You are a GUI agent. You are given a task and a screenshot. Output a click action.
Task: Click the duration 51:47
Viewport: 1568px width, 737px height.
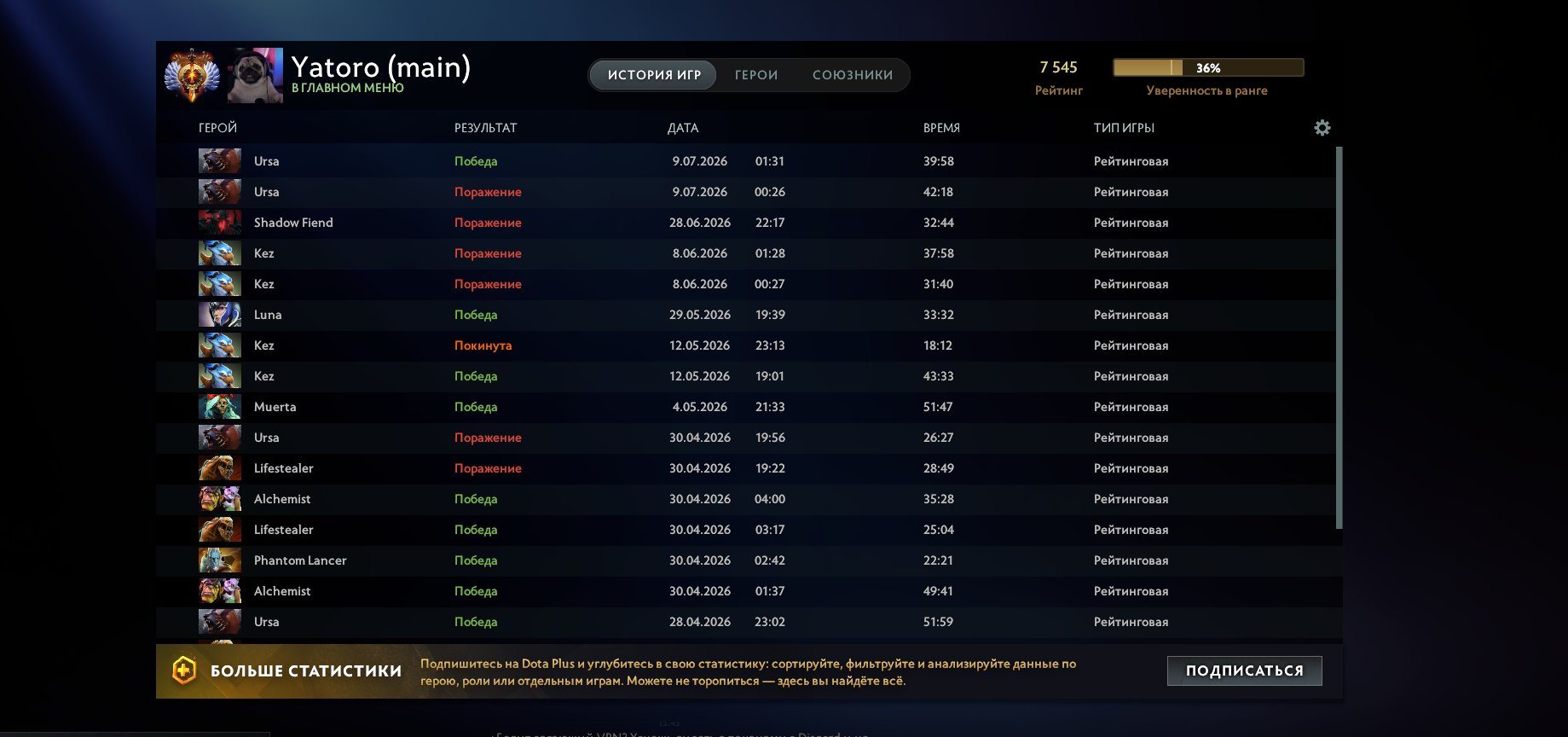pos(938,407)
